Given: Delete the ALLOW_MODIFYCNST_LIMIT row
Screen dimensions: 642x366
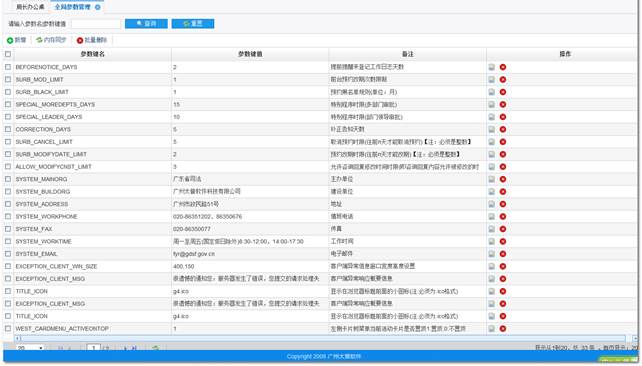Looking at the screenshot, I should [x=503, y=167].
